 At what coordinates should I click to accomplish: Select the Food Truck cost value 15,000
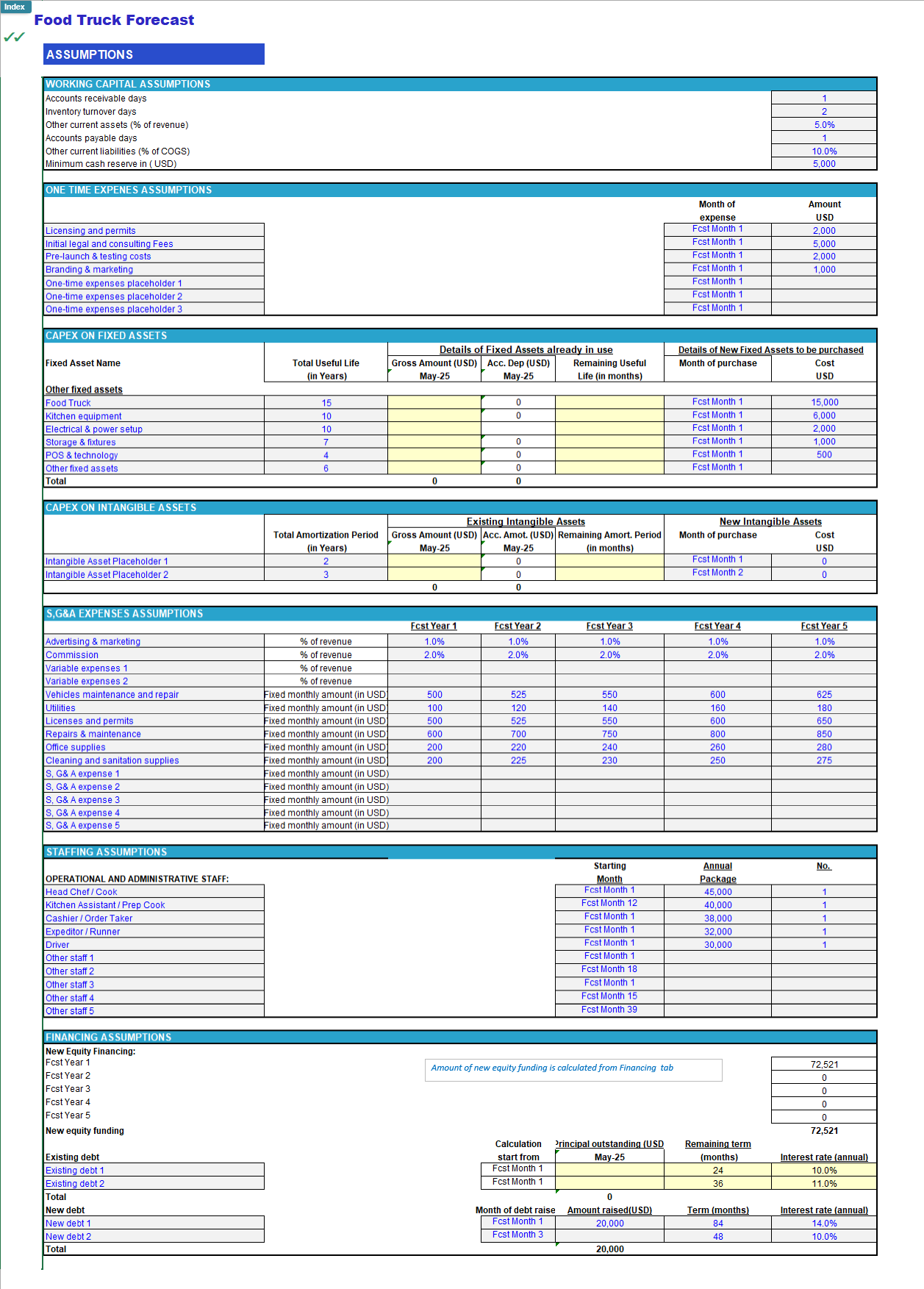point(824,402)
